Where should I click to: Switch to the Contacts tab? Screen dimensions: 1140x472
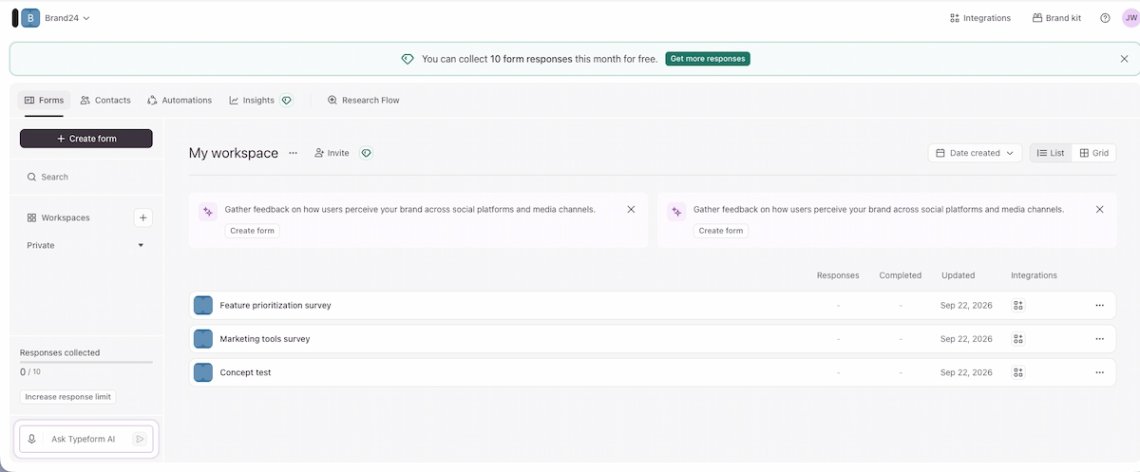pos(105,100)
